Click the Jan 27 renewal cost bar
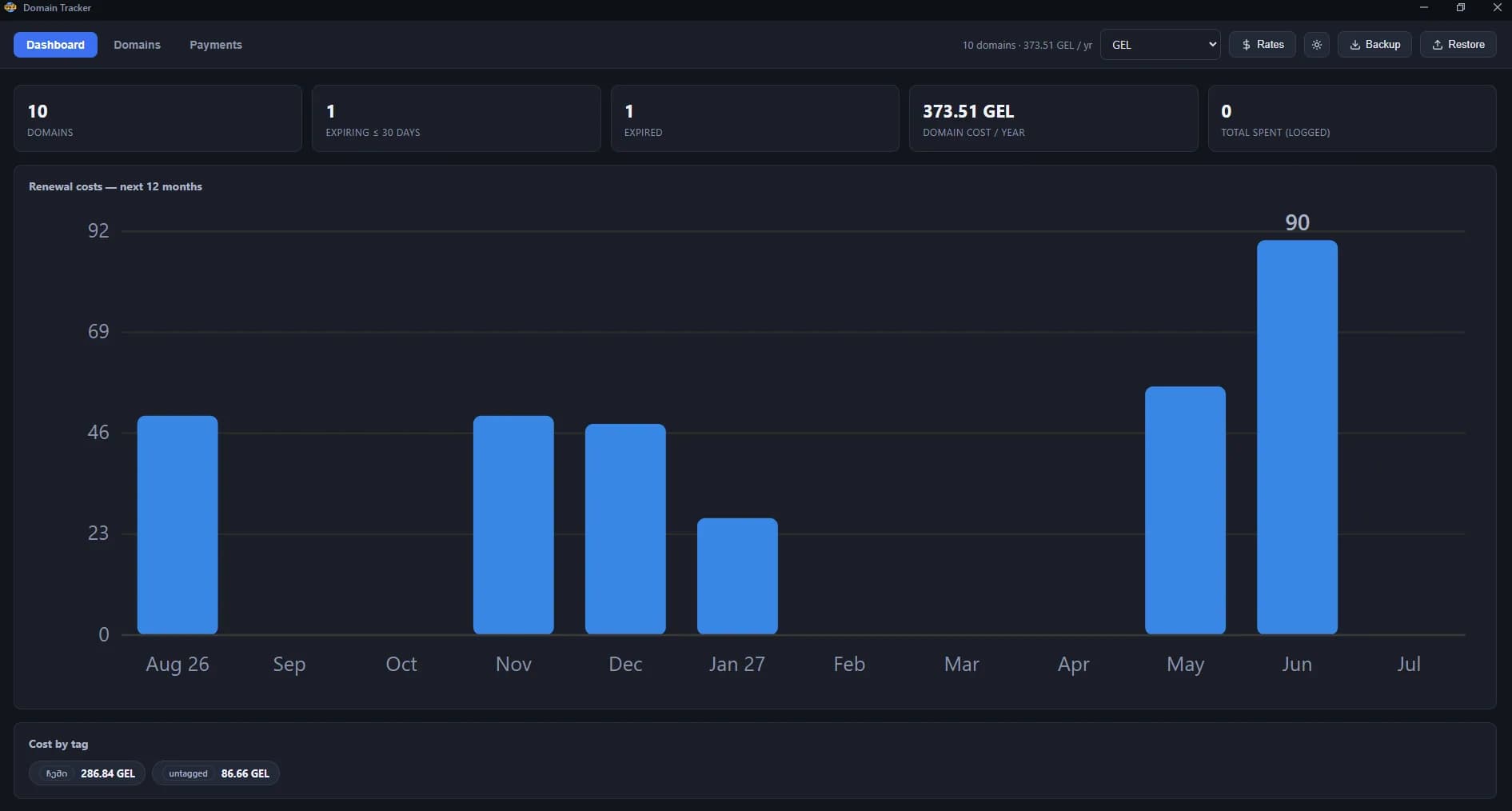The height and width of the screenshot is (811, 1512). click(x=737, y=576)
